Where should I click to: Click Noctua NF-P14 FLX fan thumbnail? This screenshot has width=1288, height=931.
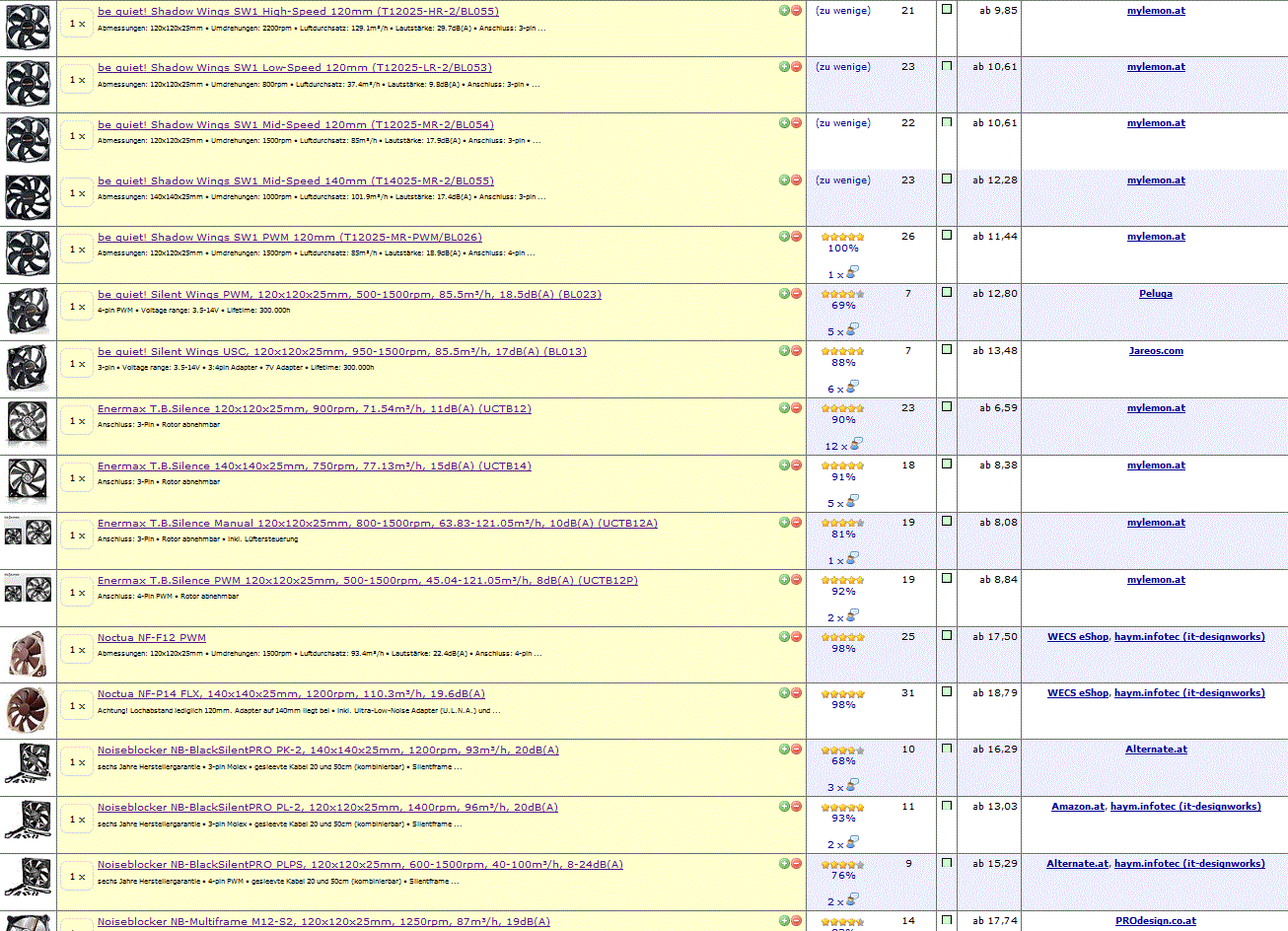tap(28, 708)
